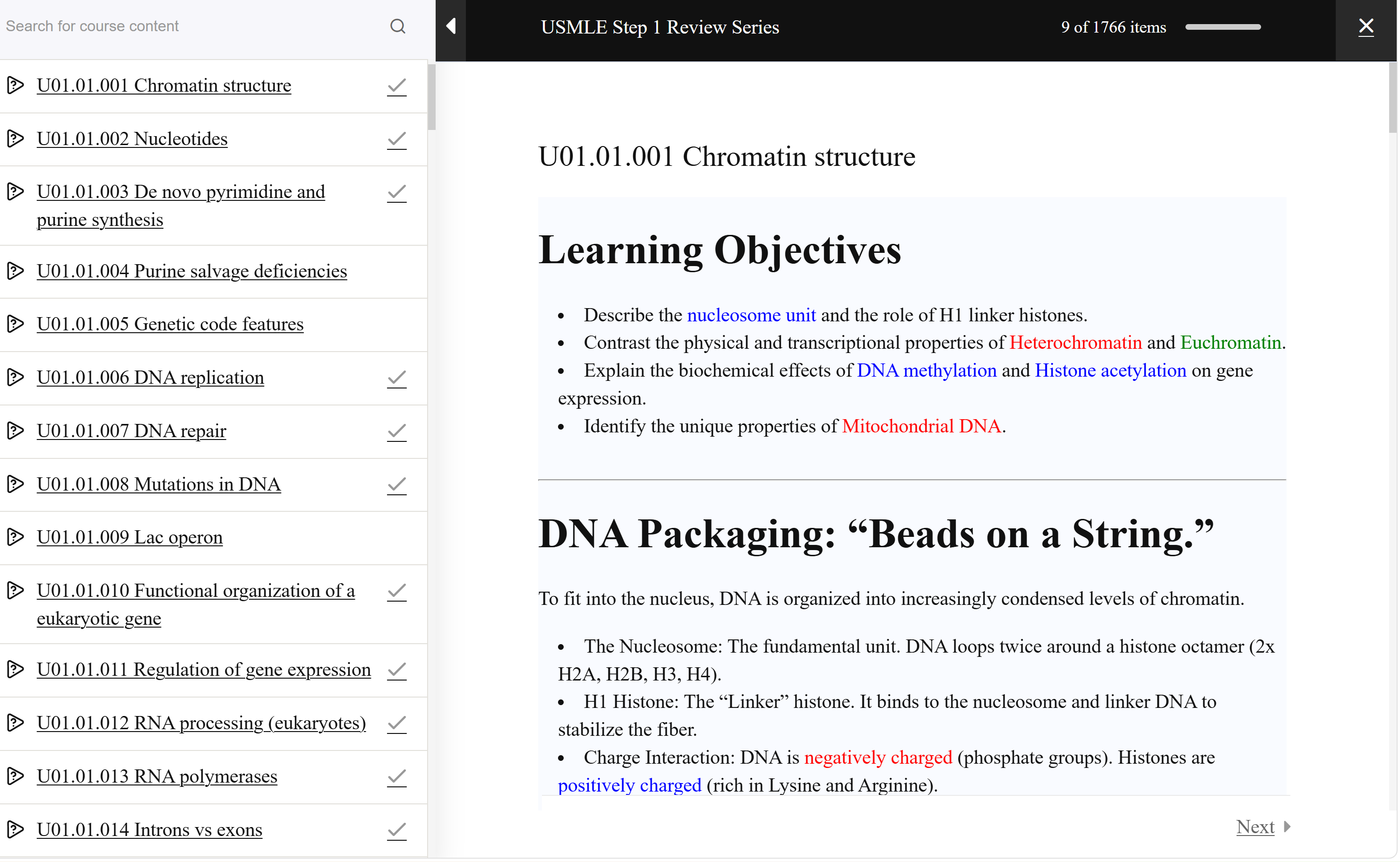
Task: Open U01.01.012 RNA processing lesson
Action: [201, 724]
